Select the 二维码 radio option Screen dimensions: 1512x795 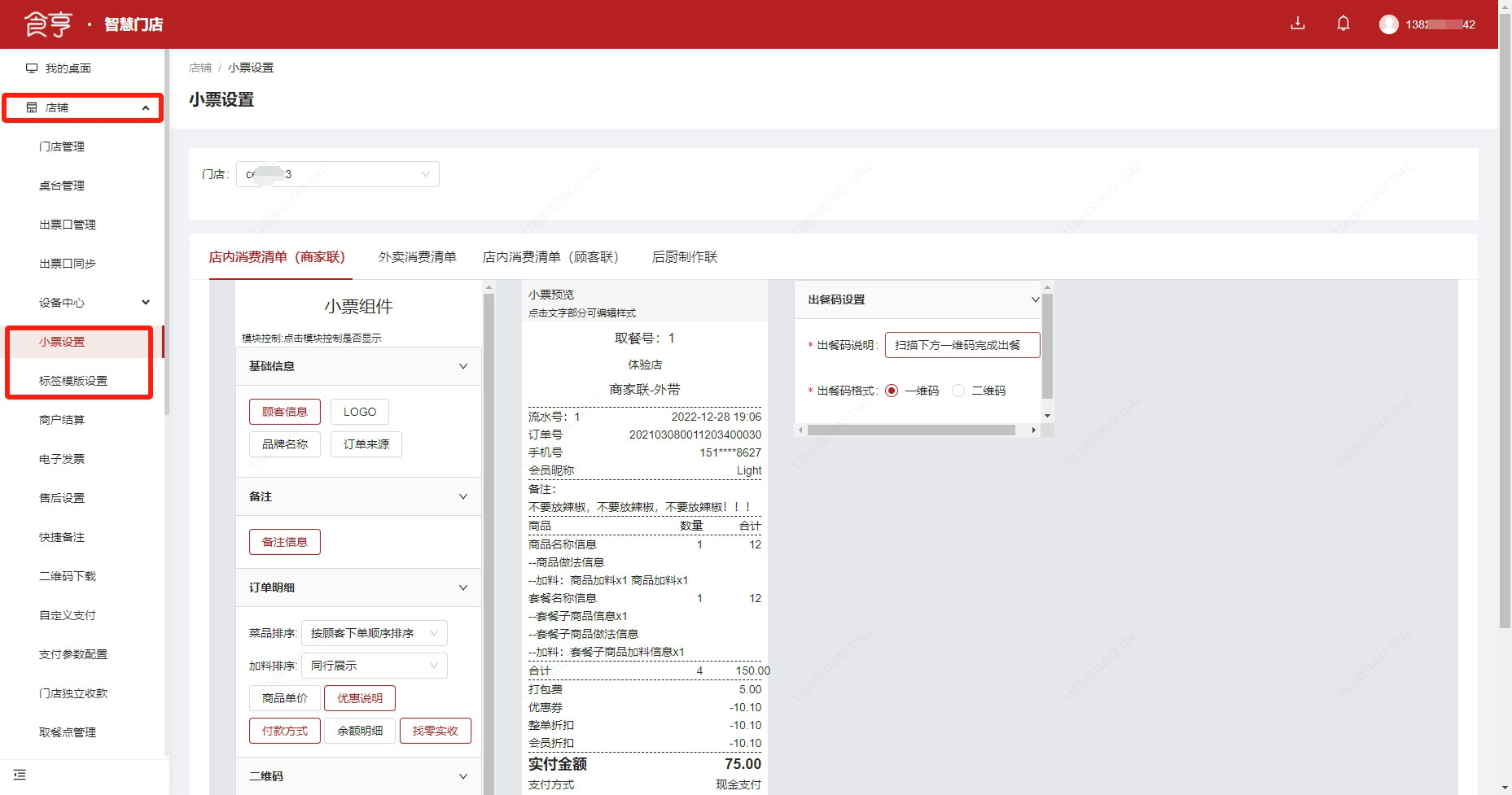pyautogui.click(x=958, y=391)
